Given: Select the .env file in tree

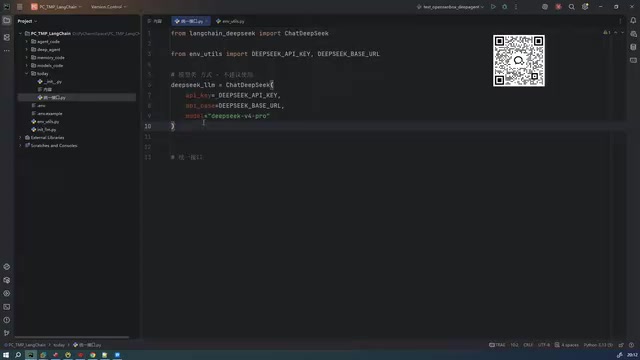Looking at the screenshot, I should tap(39, 105).
